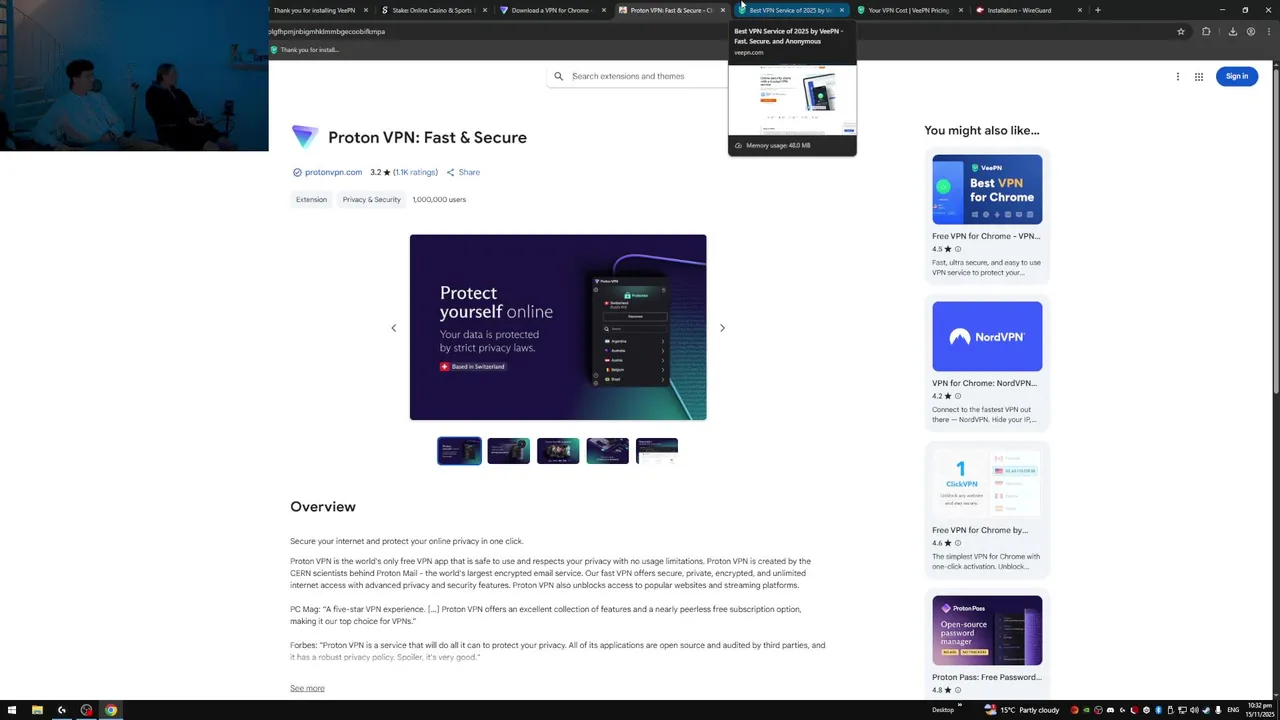This screenshot has height=720, width=1280.
Task: Close the Stake Online Casino tab
Action: pos(485,10)
